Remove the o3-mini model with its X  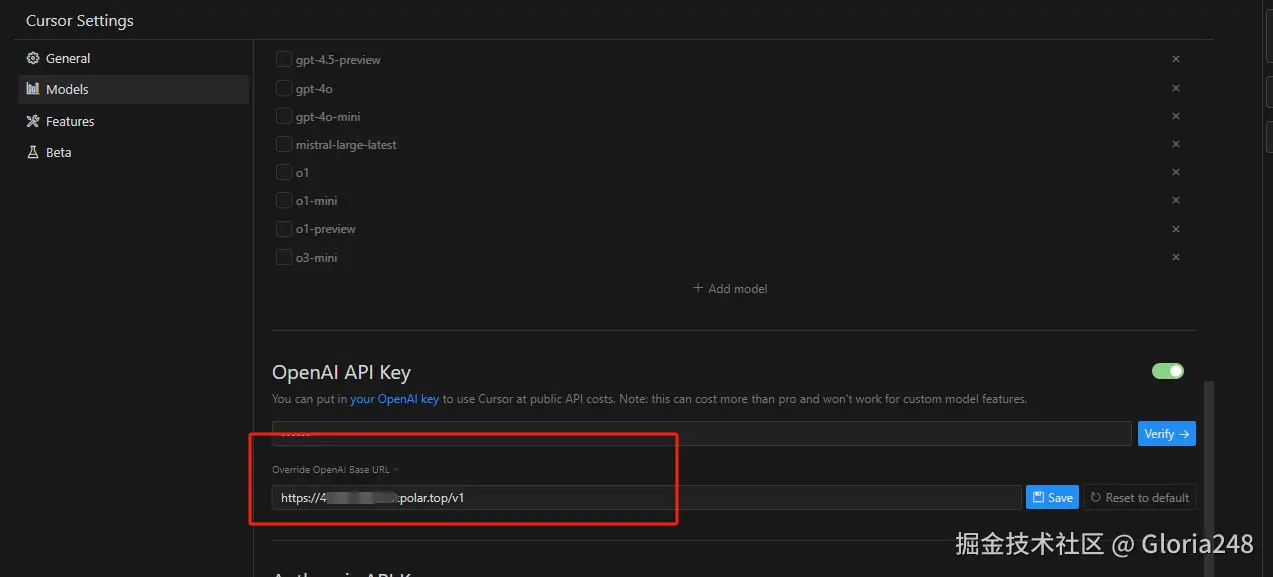coord(1176,257)
